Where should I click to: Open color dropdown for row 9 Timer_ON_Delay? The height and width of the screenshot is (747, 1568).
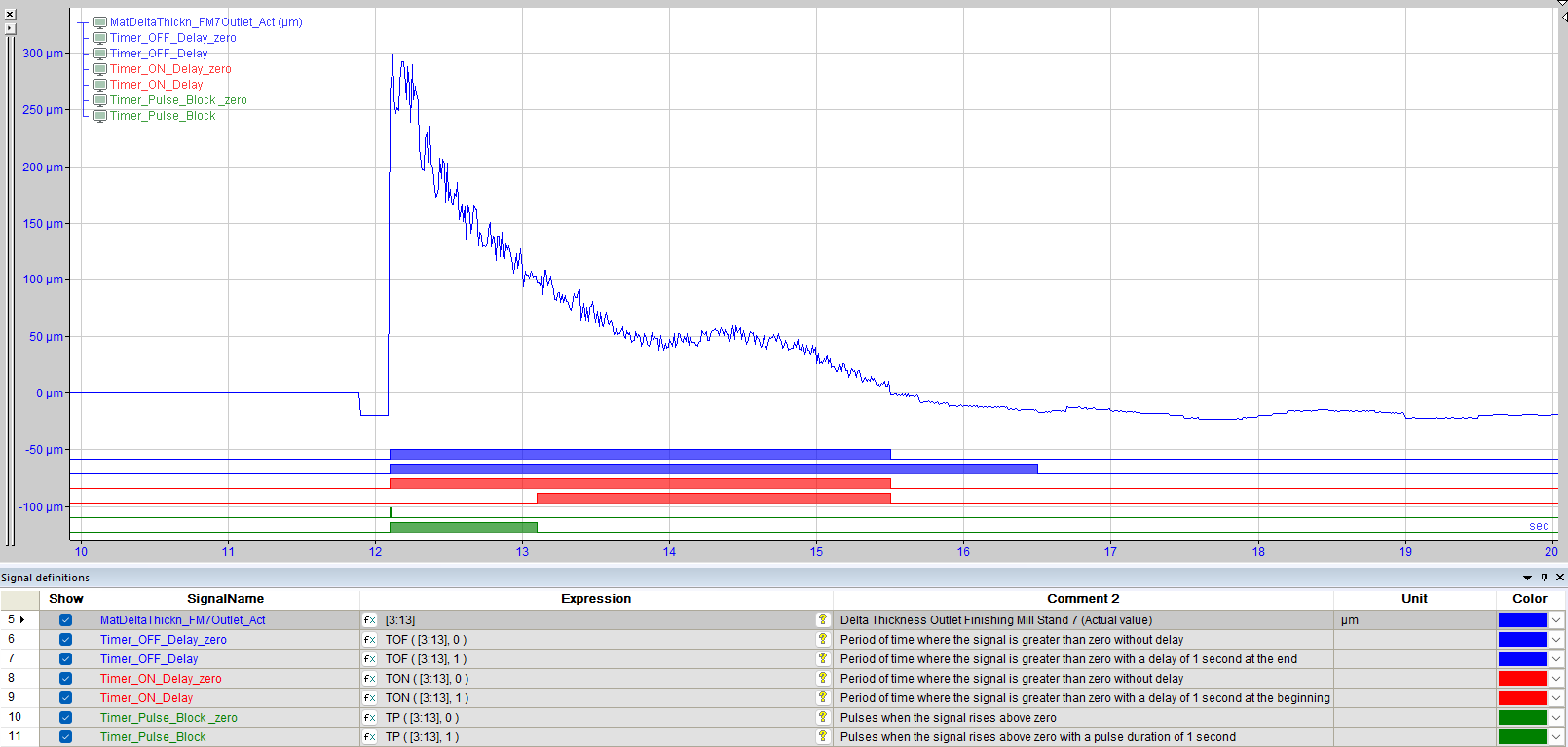pyautogui.click(x=1557, y=698)
